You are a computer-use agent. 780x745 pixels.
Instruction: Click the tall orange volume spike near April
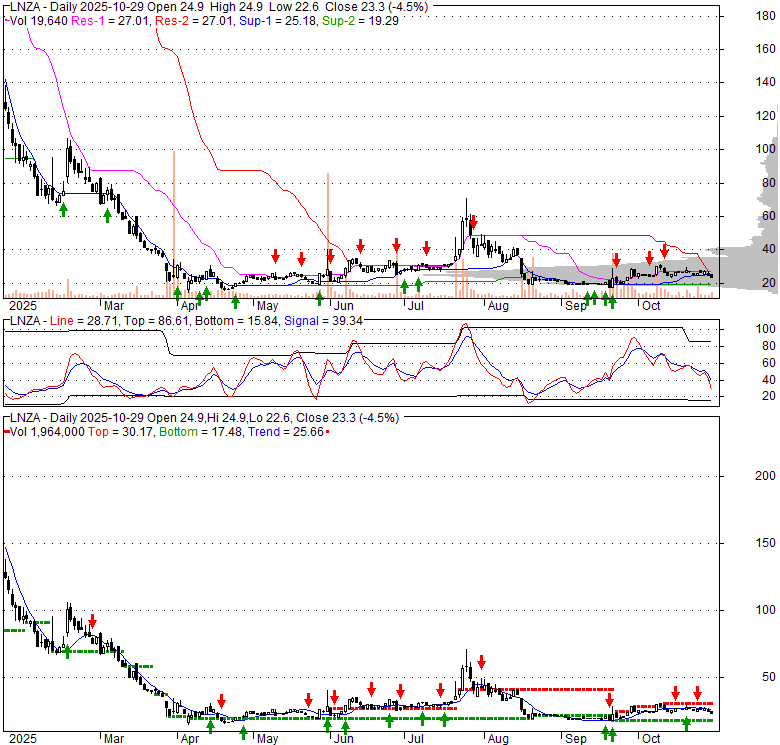174,224
